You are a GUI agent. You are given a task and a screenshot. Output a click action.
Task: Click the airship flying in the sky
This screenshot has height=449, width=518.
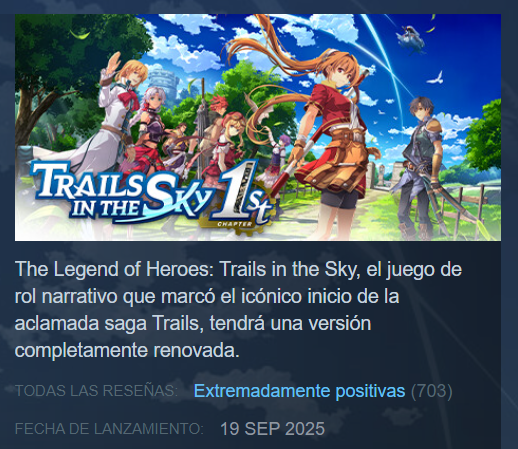click(x=411, y=40)
